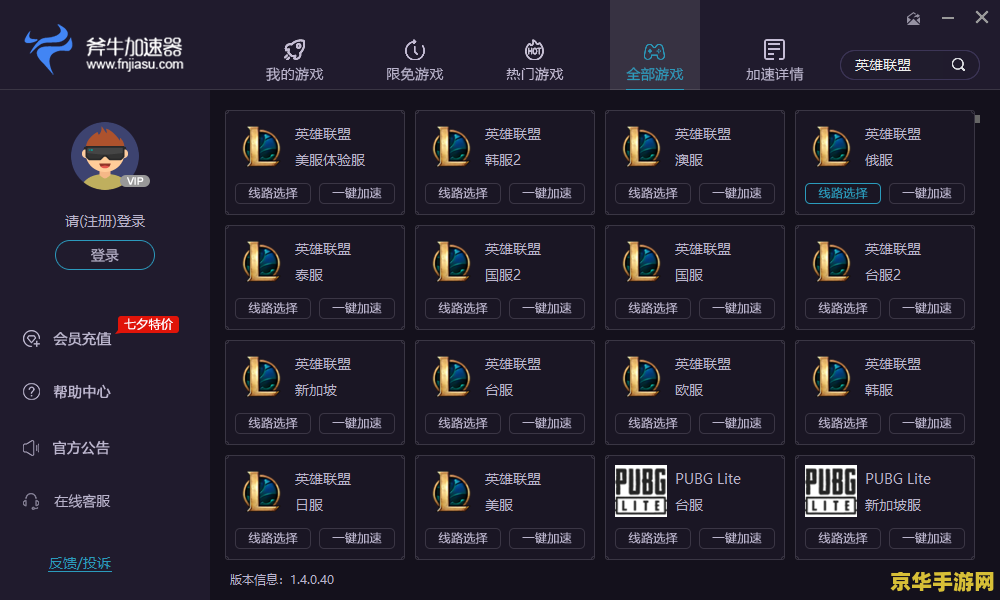Switch to the 限免游戏 tab
The width and height of the screenshot is (1000, 600).
point(415,60)
